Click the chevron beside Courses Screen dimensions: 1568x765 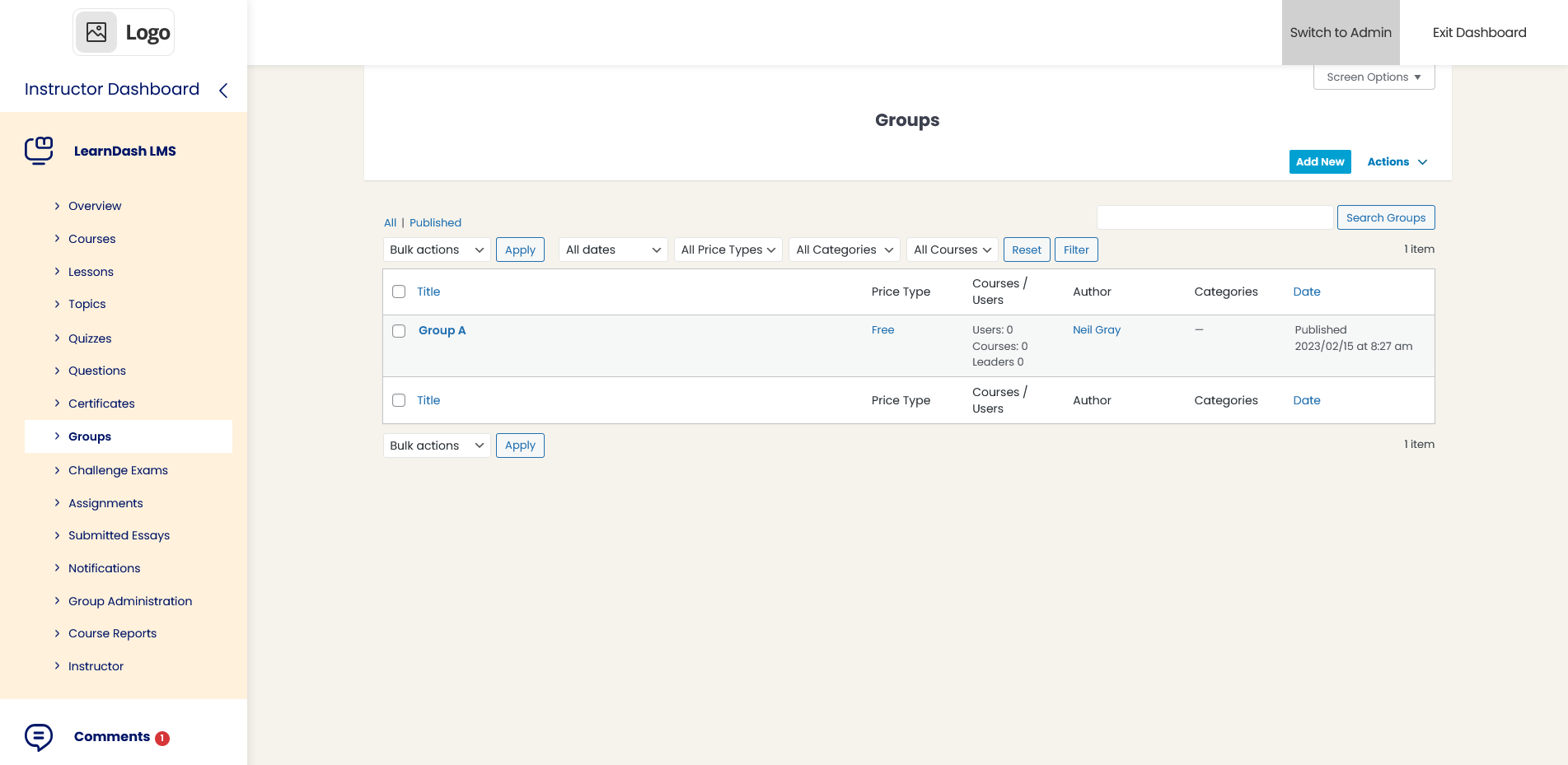57,239
